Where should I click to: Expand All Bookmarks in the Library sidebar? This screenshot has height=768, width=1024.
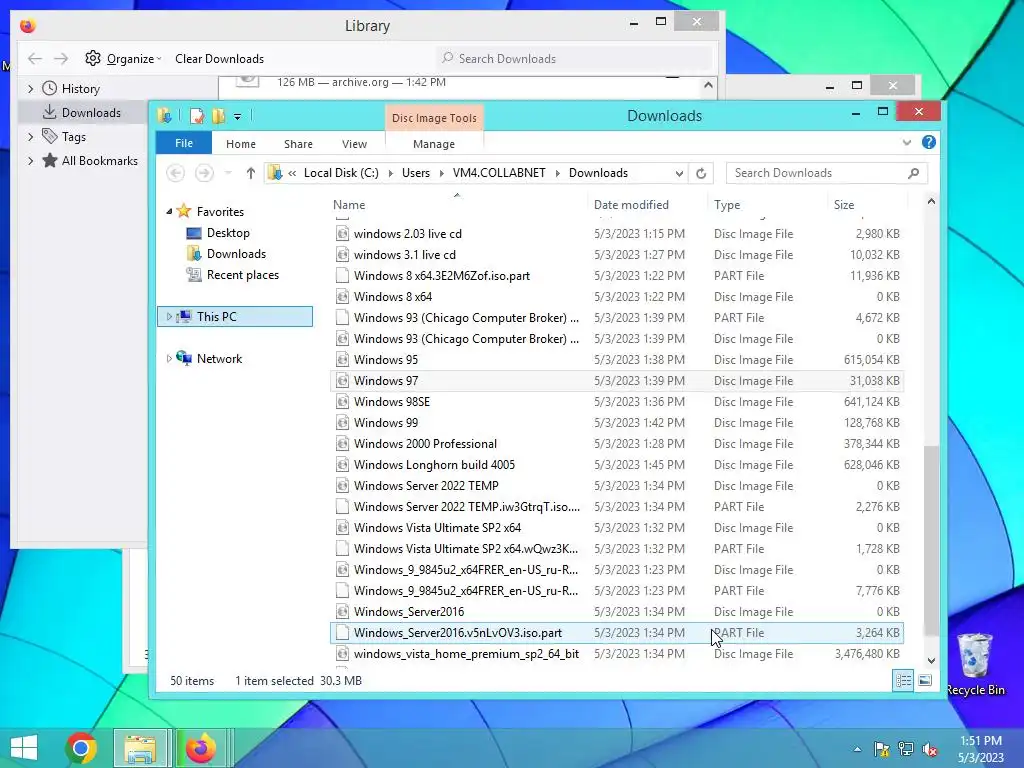click(31, 161)
